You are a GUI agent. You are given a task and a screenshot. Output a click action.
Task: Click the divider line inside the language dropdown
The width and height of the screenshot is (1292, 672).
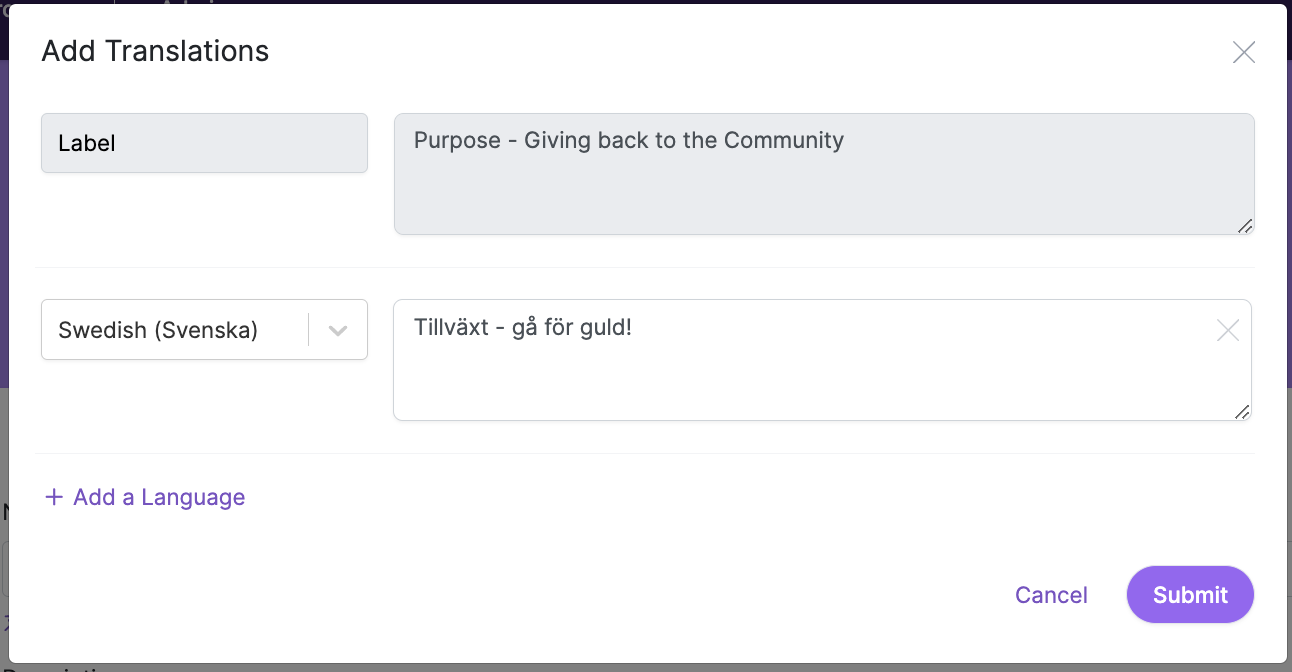pyautogui.click(x=309, y=330)
